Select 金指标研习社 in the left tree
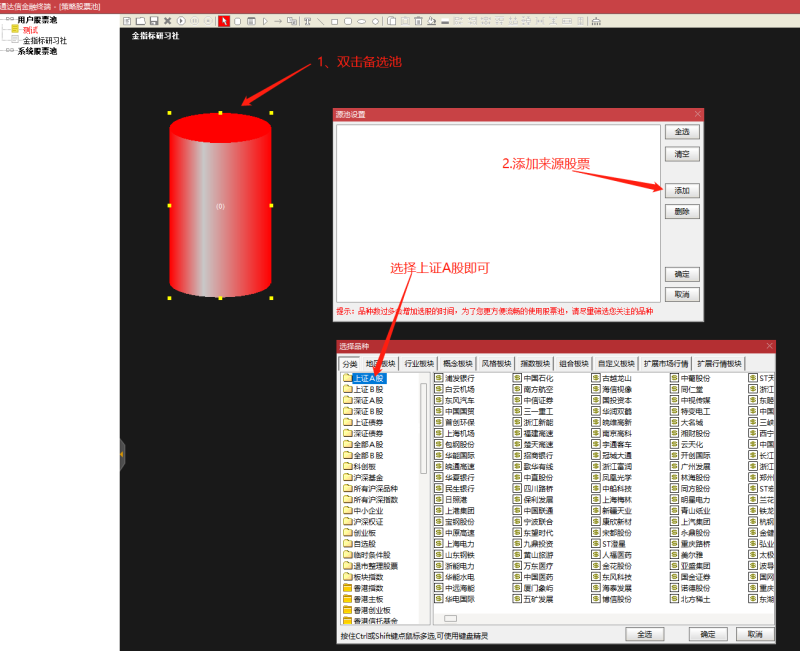This screenshot has height=651, width=800. coord(45,41)
